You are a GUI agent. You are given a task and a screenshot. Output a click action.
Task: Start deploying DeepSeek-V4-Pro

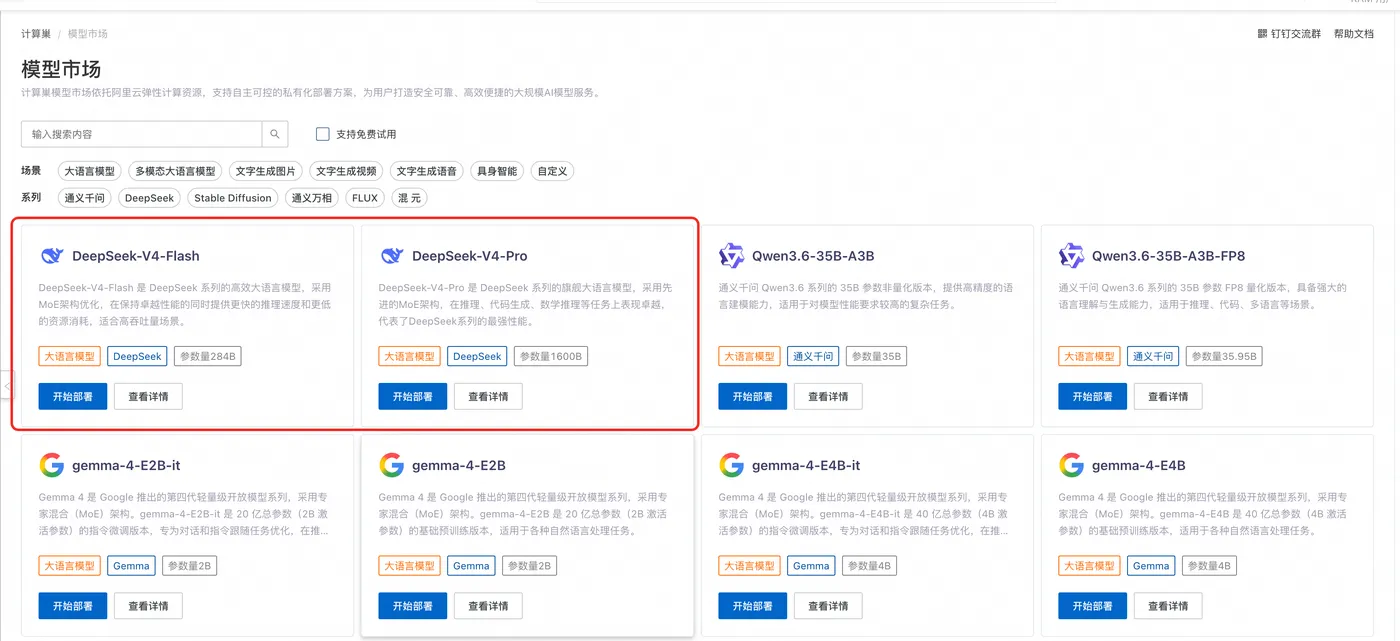click(413, 396)
